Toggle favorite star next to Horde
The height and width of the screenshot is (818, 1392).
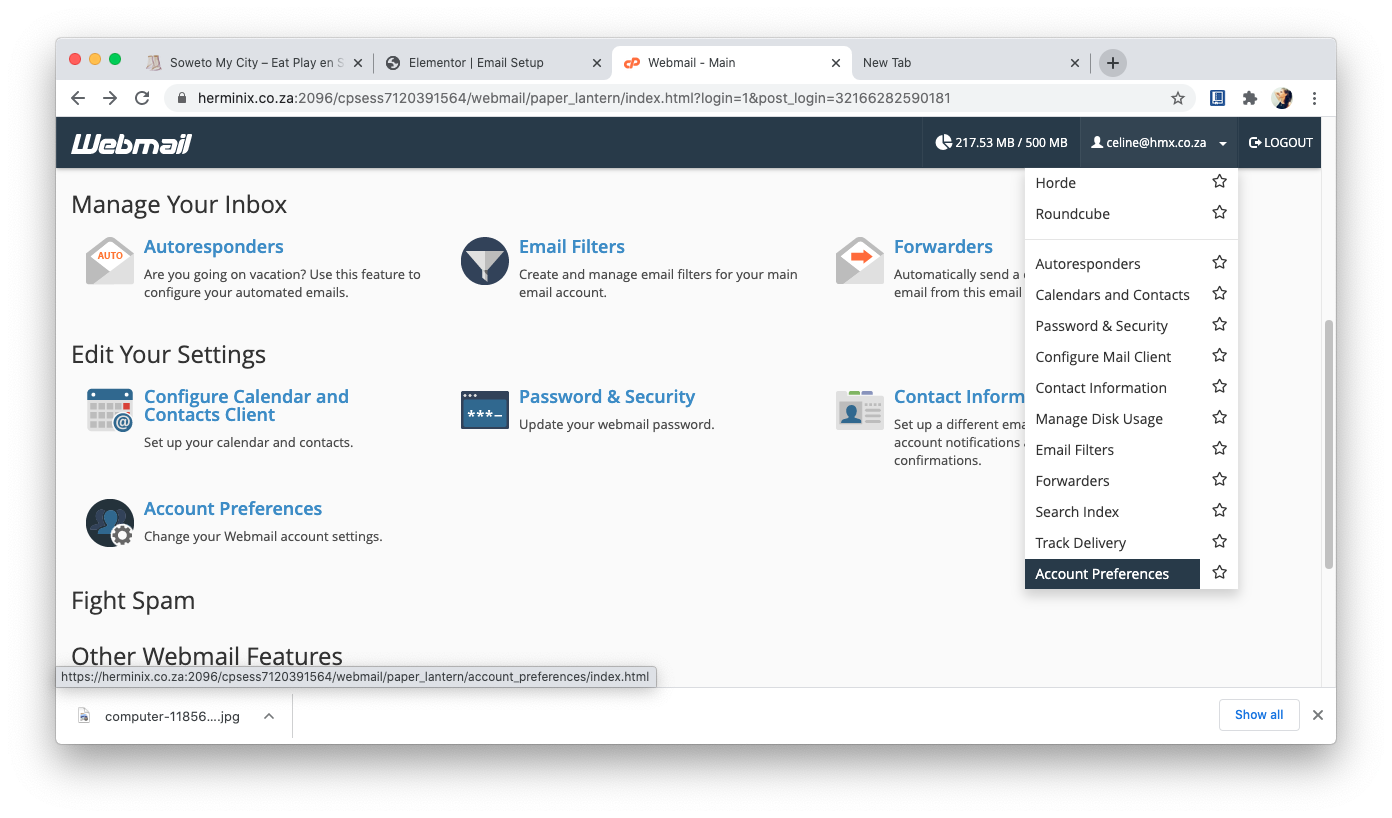coord(1219,182)
